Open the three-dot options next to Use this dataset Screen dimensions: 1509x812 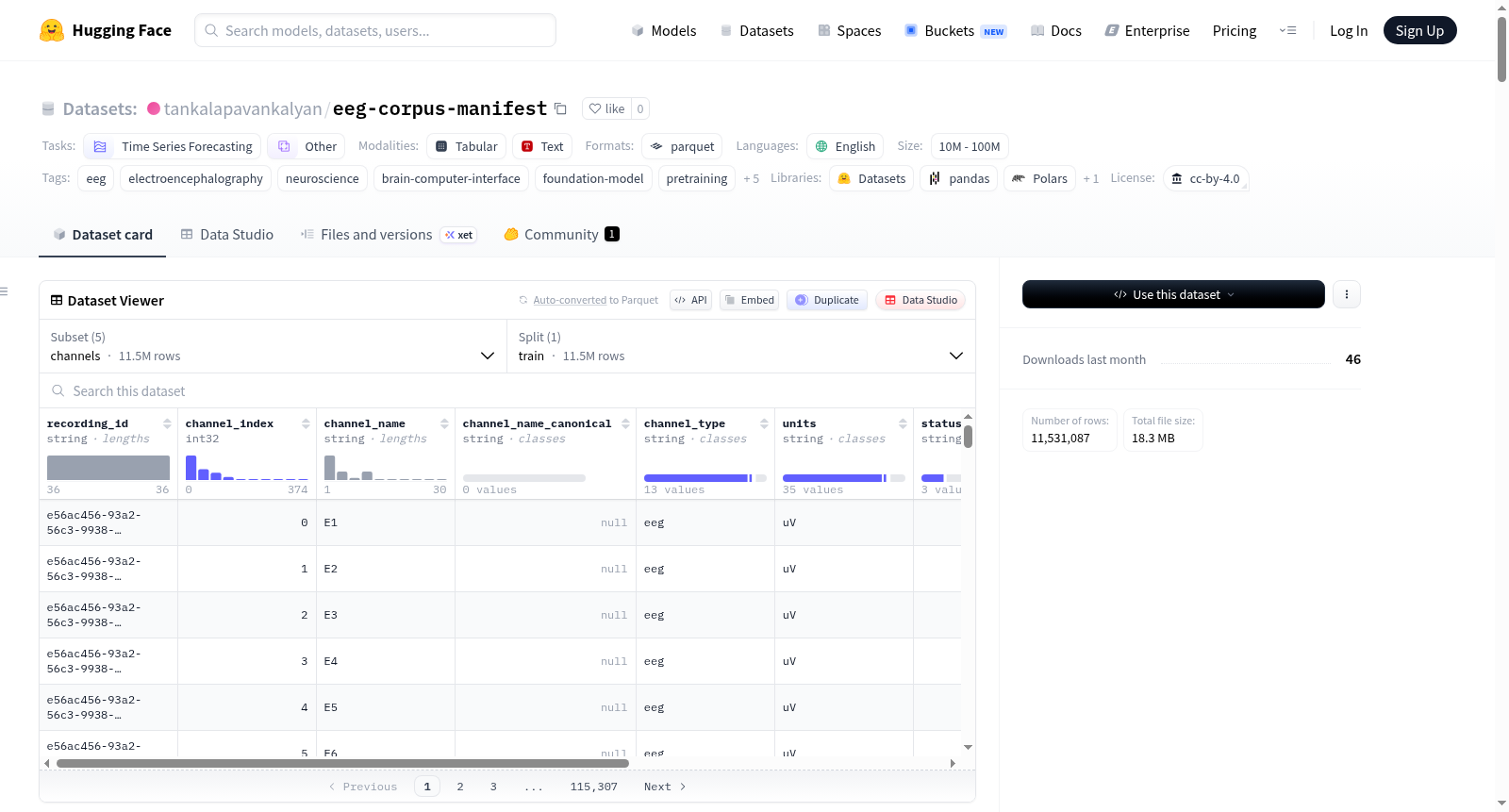[x=1346, y=294]
